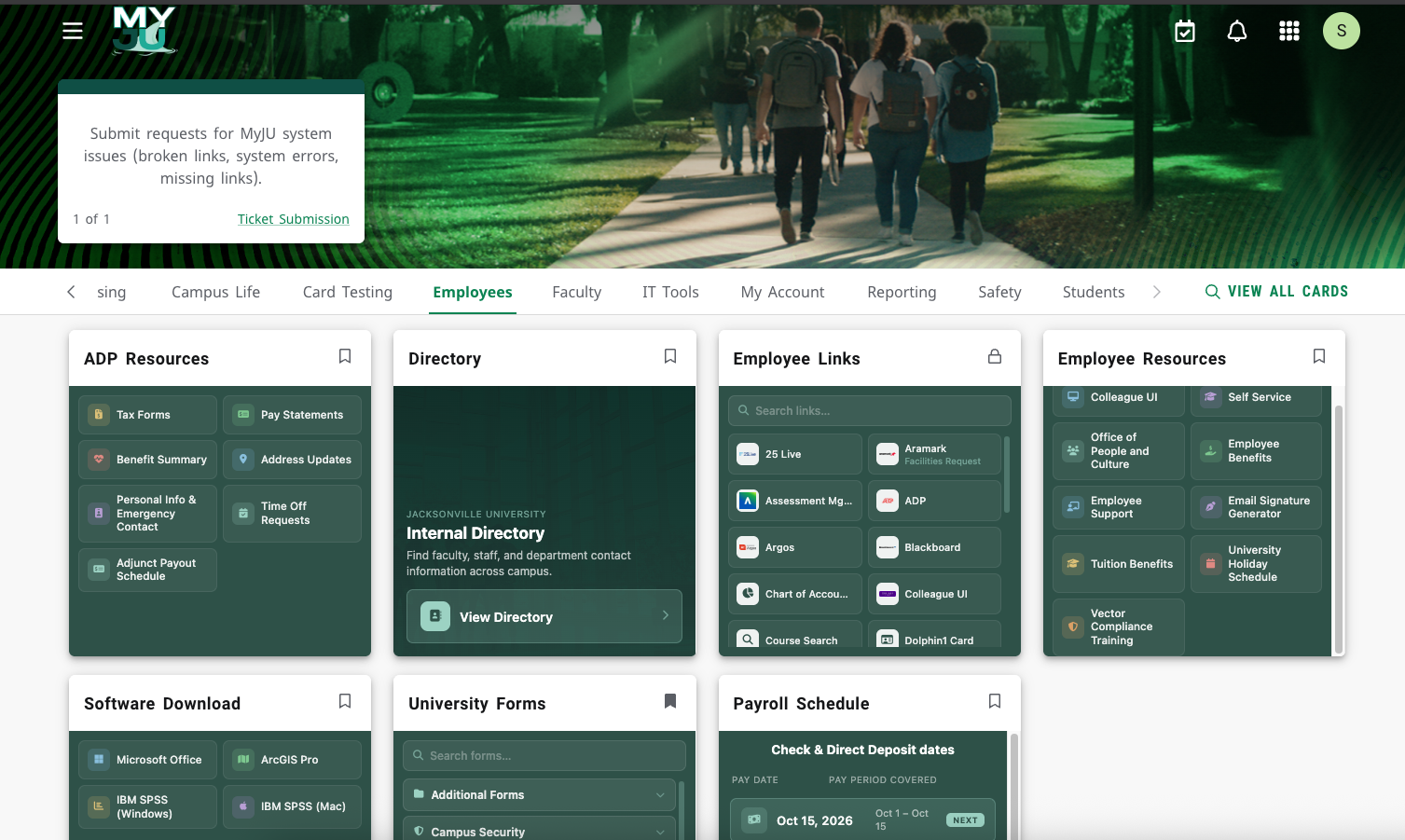Open the Tuition Benefits tile
Image resolution: width=1405 pixels, height=840 pixels.
[1119, 564]
